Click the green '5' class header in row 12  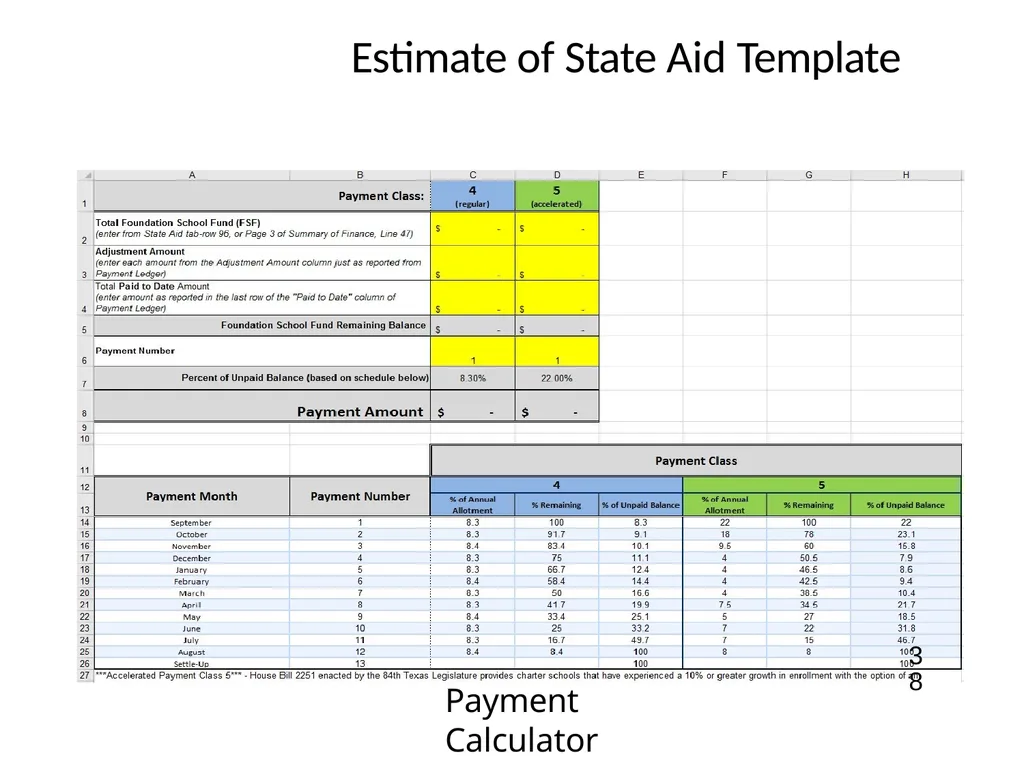pyautogui.click(x=822, y=485)
